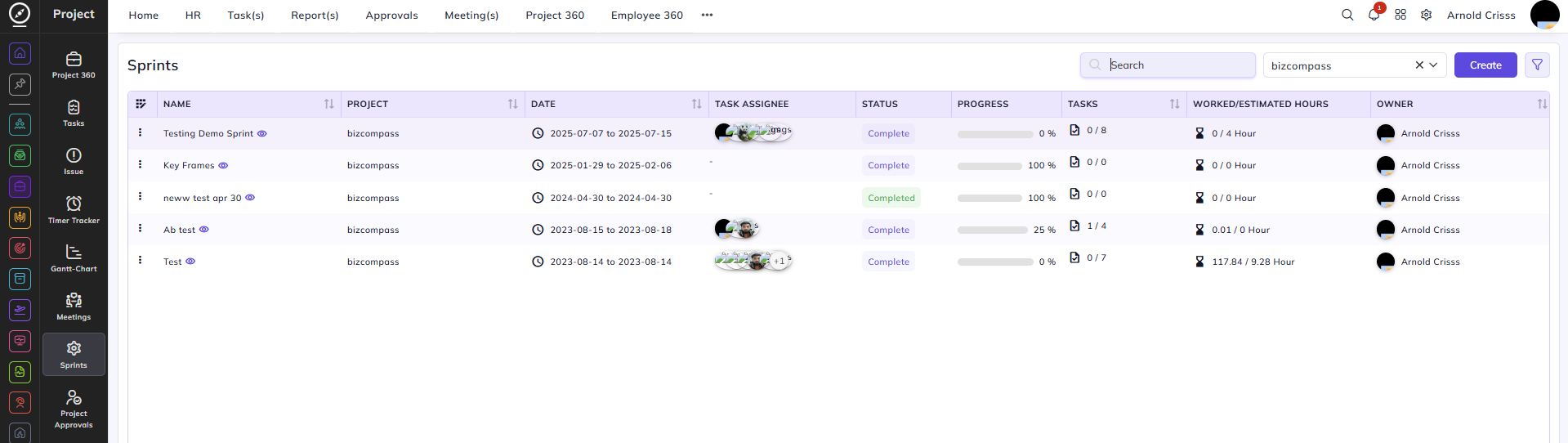View Testing Demo Sprint via eye icon
This screenshot has width=1568, height=443.
pyautogui.click(x=262, y=133)
